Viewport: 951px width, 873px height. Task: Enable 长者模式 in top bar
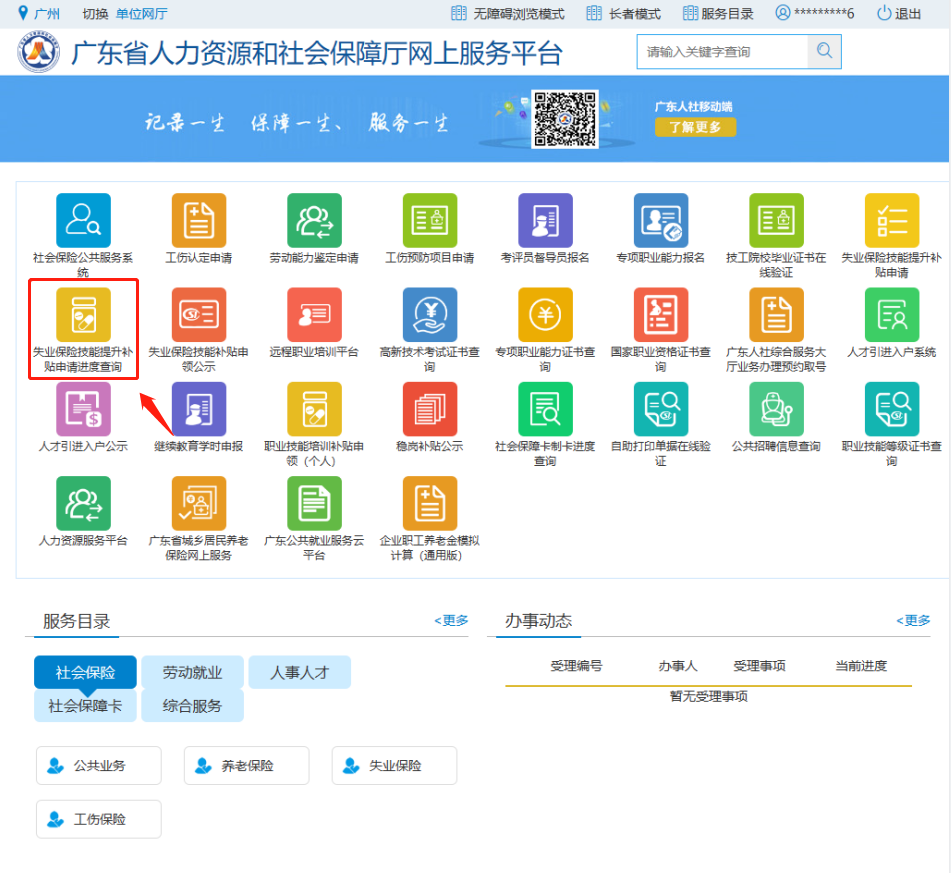coord(624,14)
